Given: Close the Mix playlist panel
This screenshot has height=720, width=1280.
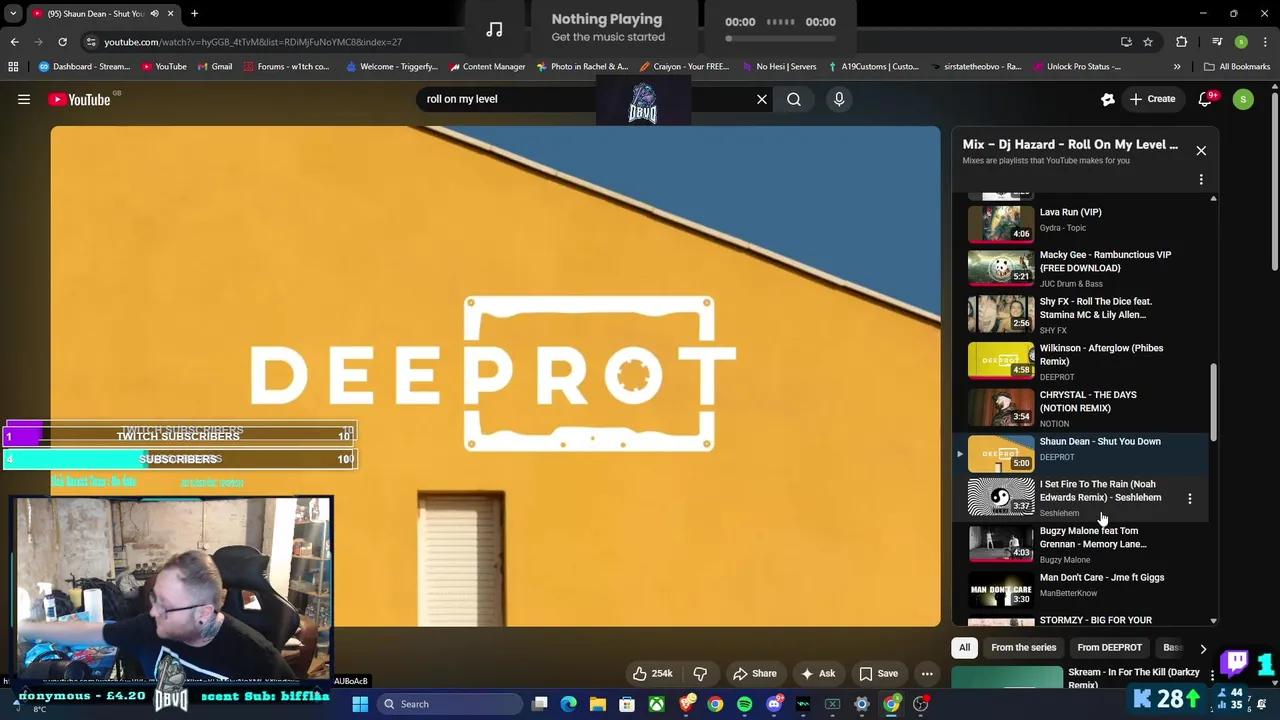Looking at the screenshot, I should (x=1201, y=150).
